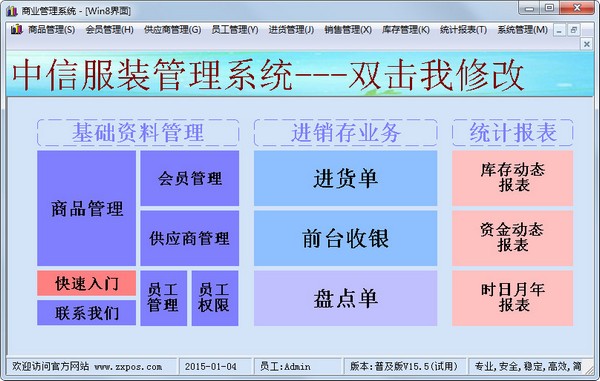This screenshot has height=381, width=600.
Task: Launch 前台收银 cashier tile
Action: (346, 238)
